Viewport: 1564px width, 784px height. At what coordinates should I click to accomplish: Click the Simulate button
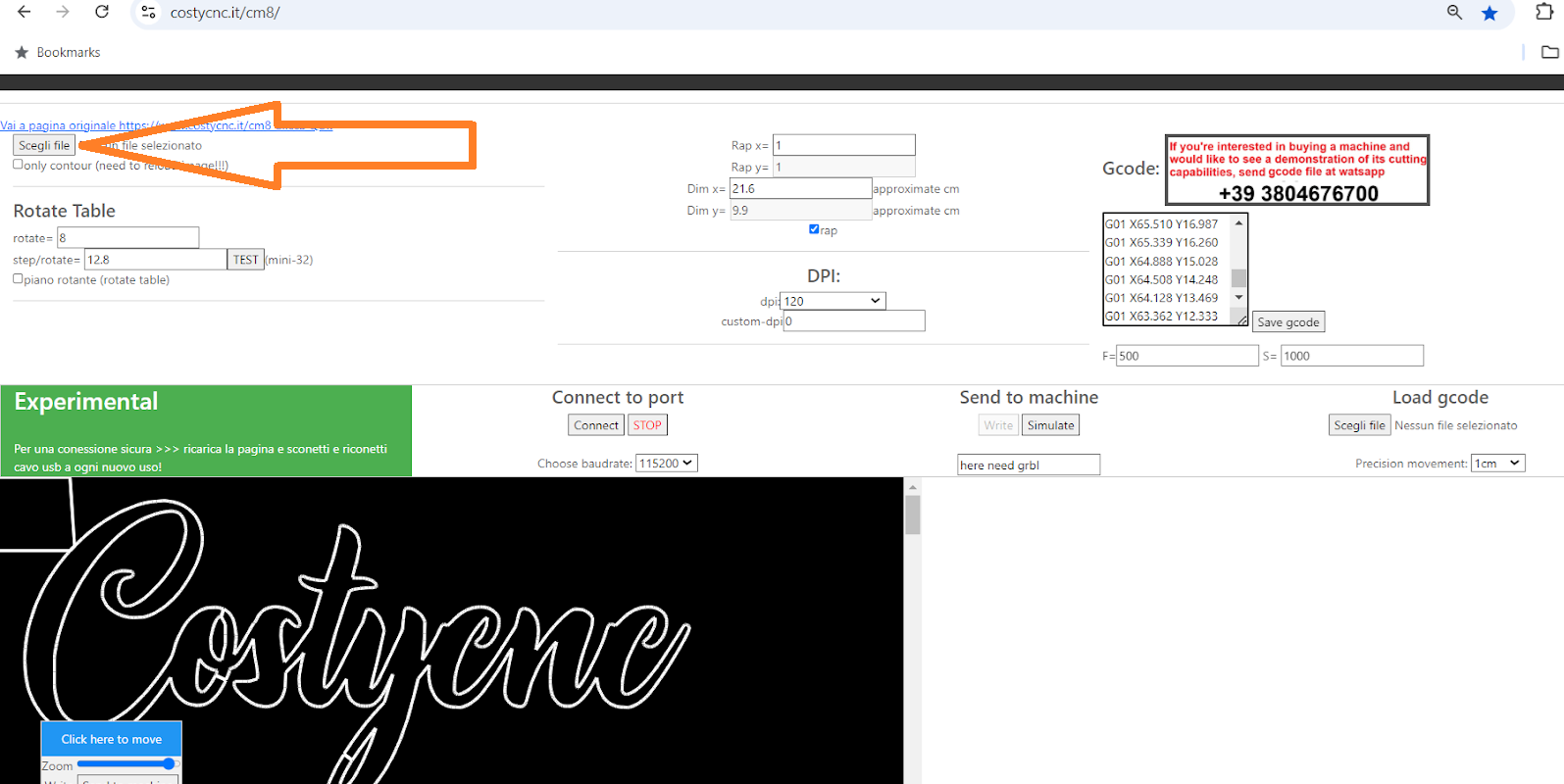tap(1050, 424)
